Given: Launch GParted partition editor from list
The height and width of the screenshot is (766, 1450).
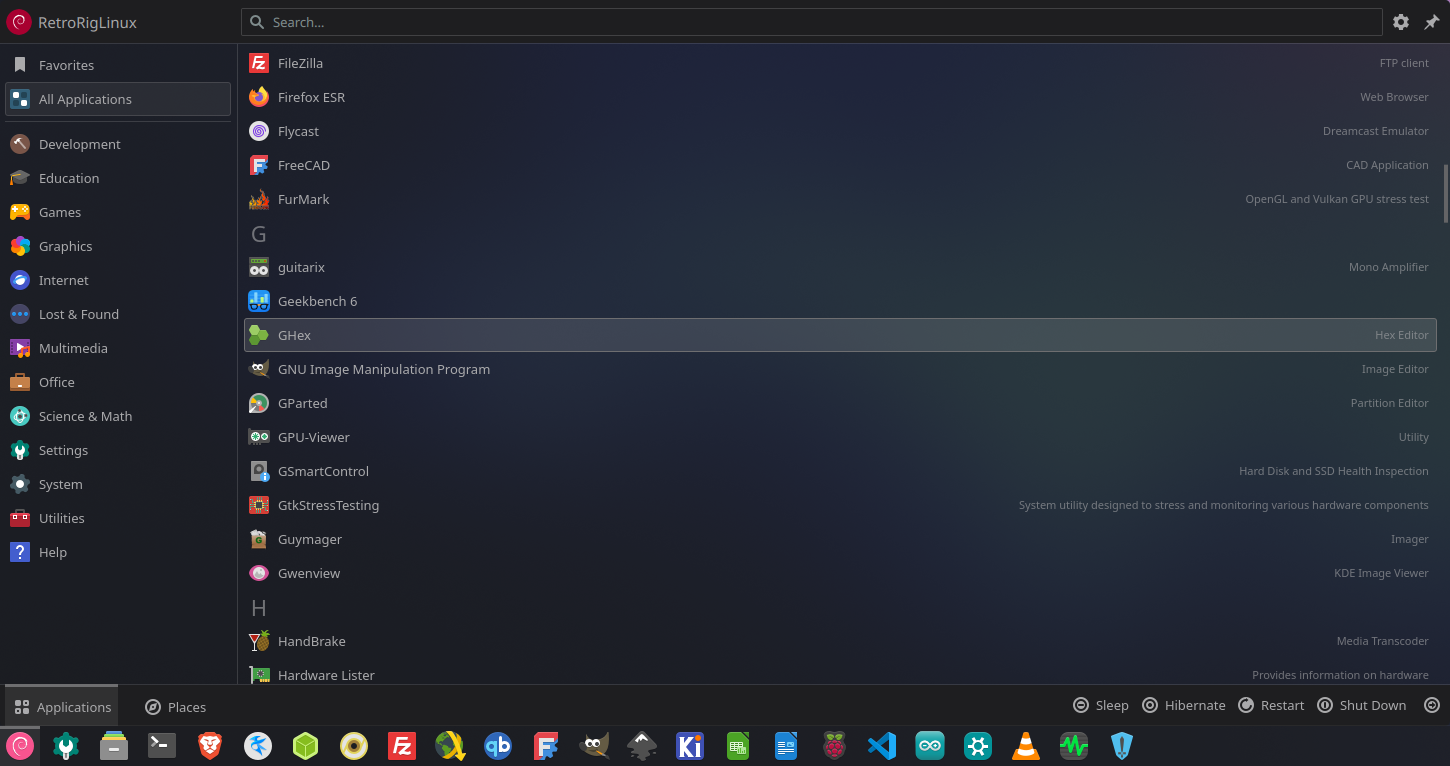Looking at the screenshot, I should click(x=303, y=403).
